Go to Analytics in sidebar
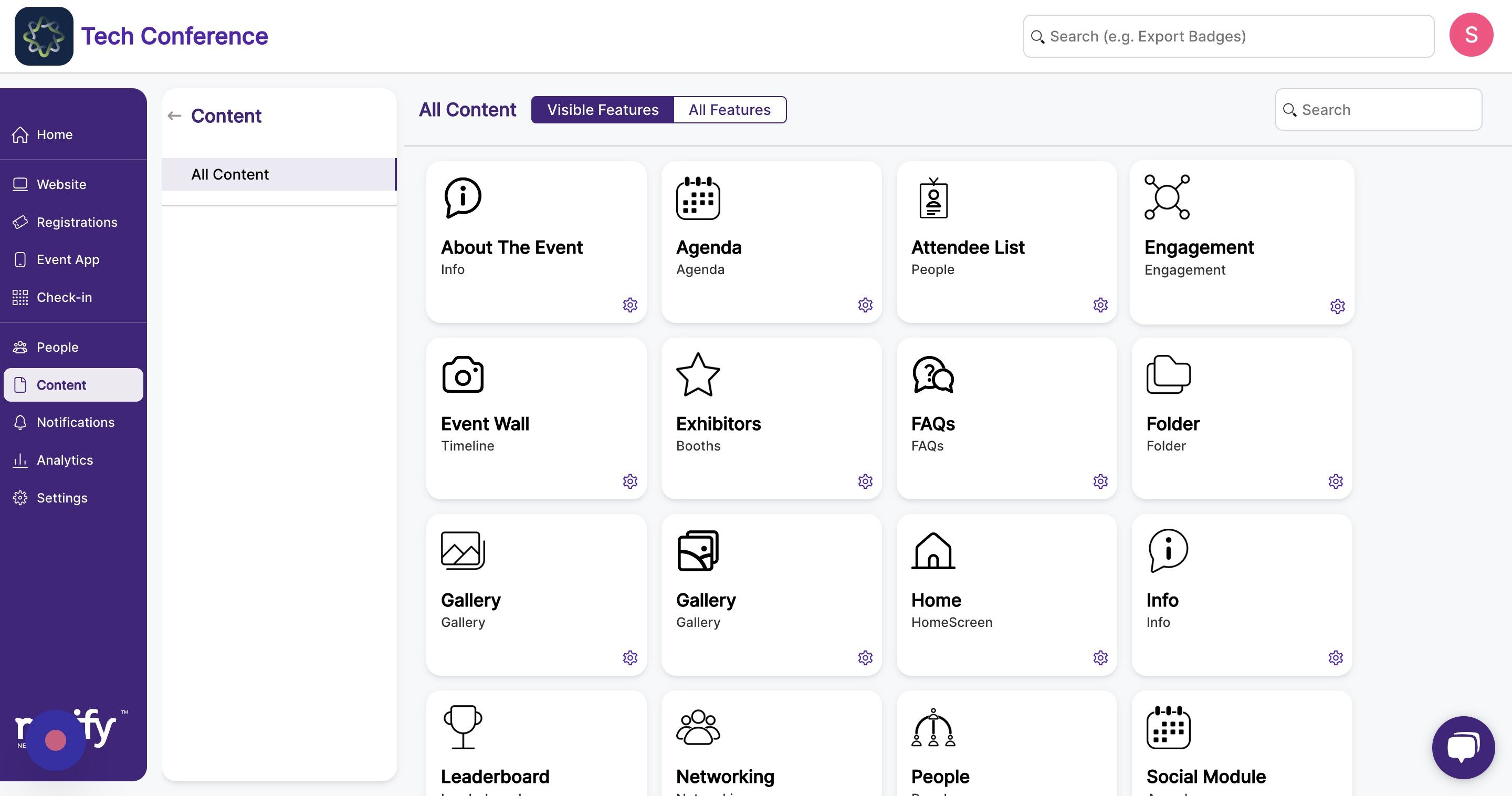Screen dimensions: 1512x796 pyautogui.click(x=65, y=460)
